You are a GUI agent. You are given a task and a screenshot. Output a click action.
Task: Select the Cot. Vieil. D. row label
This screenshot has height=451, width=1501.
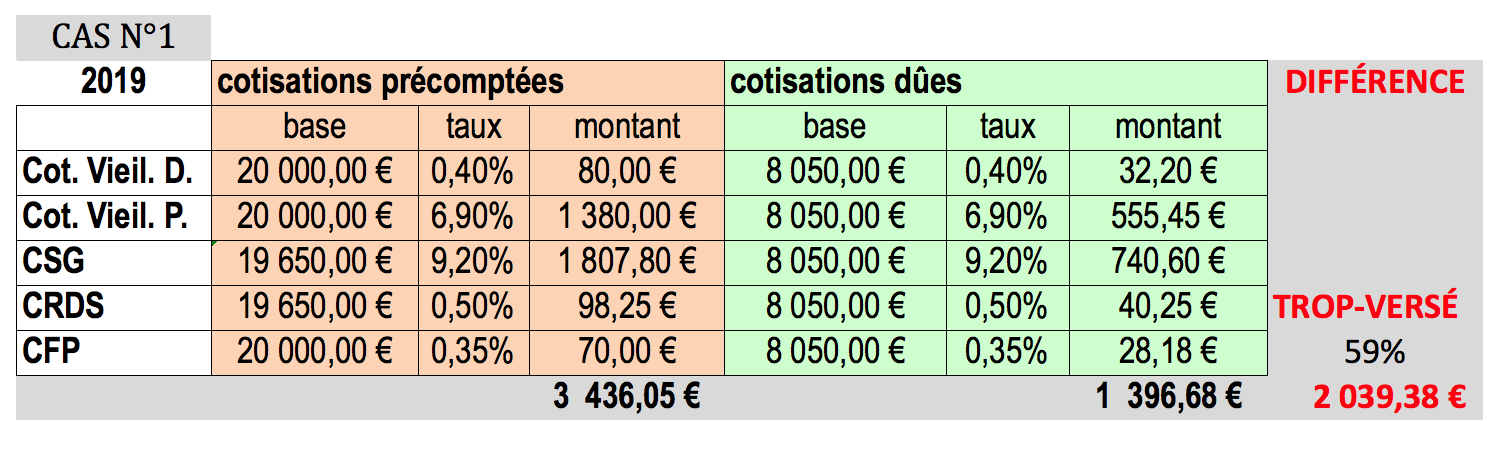(x=113, y=172)
